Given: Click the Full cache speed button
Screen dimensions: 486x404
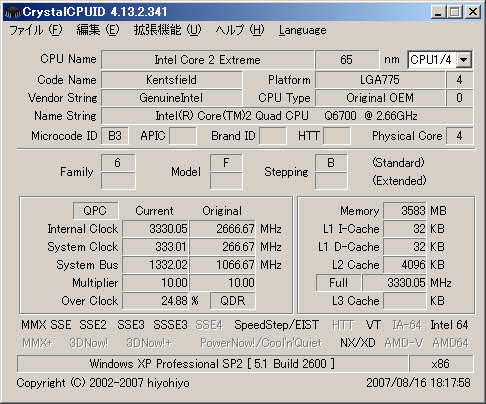Looking at the screenshot, I should coord(338,283).
